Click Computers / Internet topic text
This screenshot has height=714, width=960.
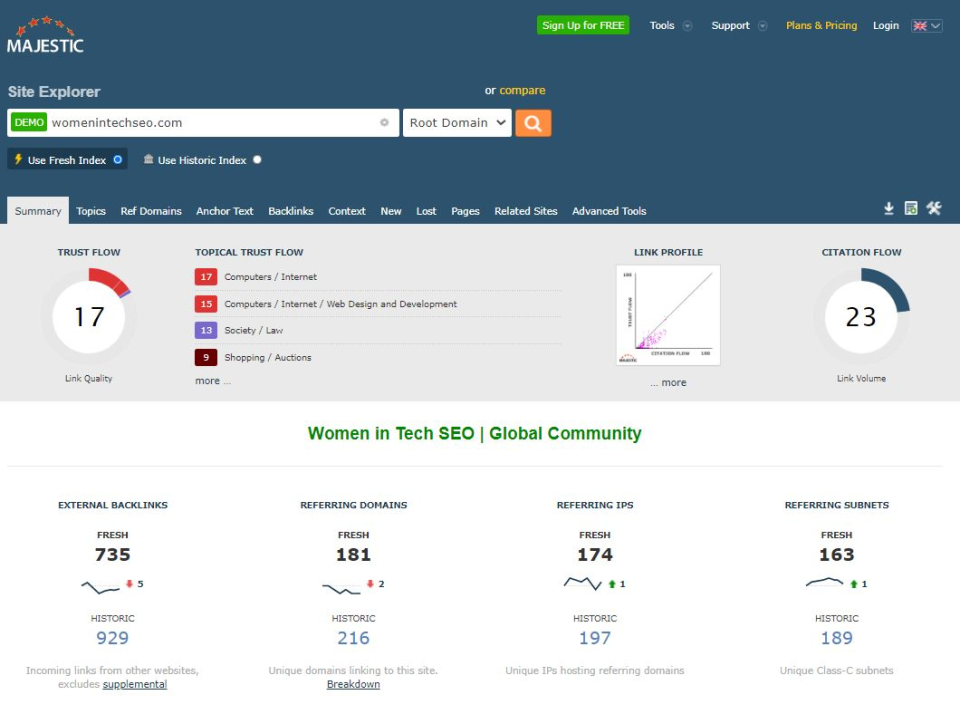(x=271, y=277)
